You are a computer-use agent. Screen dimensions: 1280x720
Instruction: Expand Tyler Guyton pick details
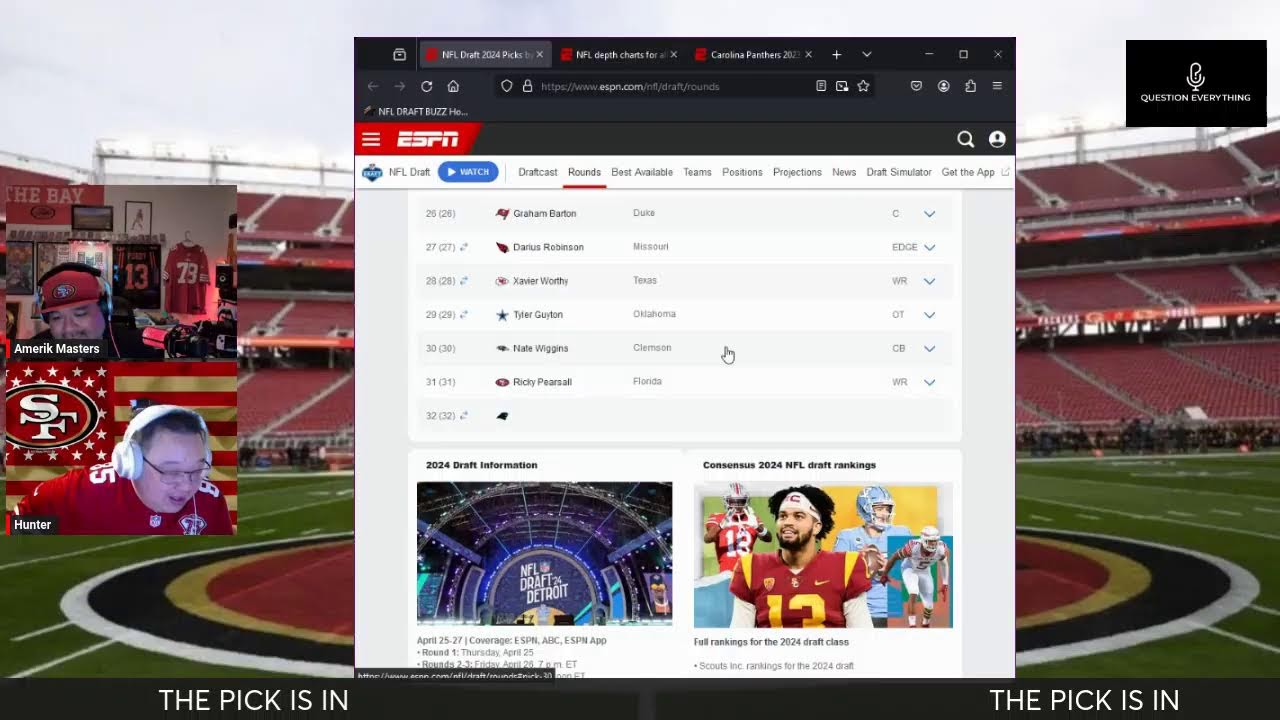tap(929, 315)
